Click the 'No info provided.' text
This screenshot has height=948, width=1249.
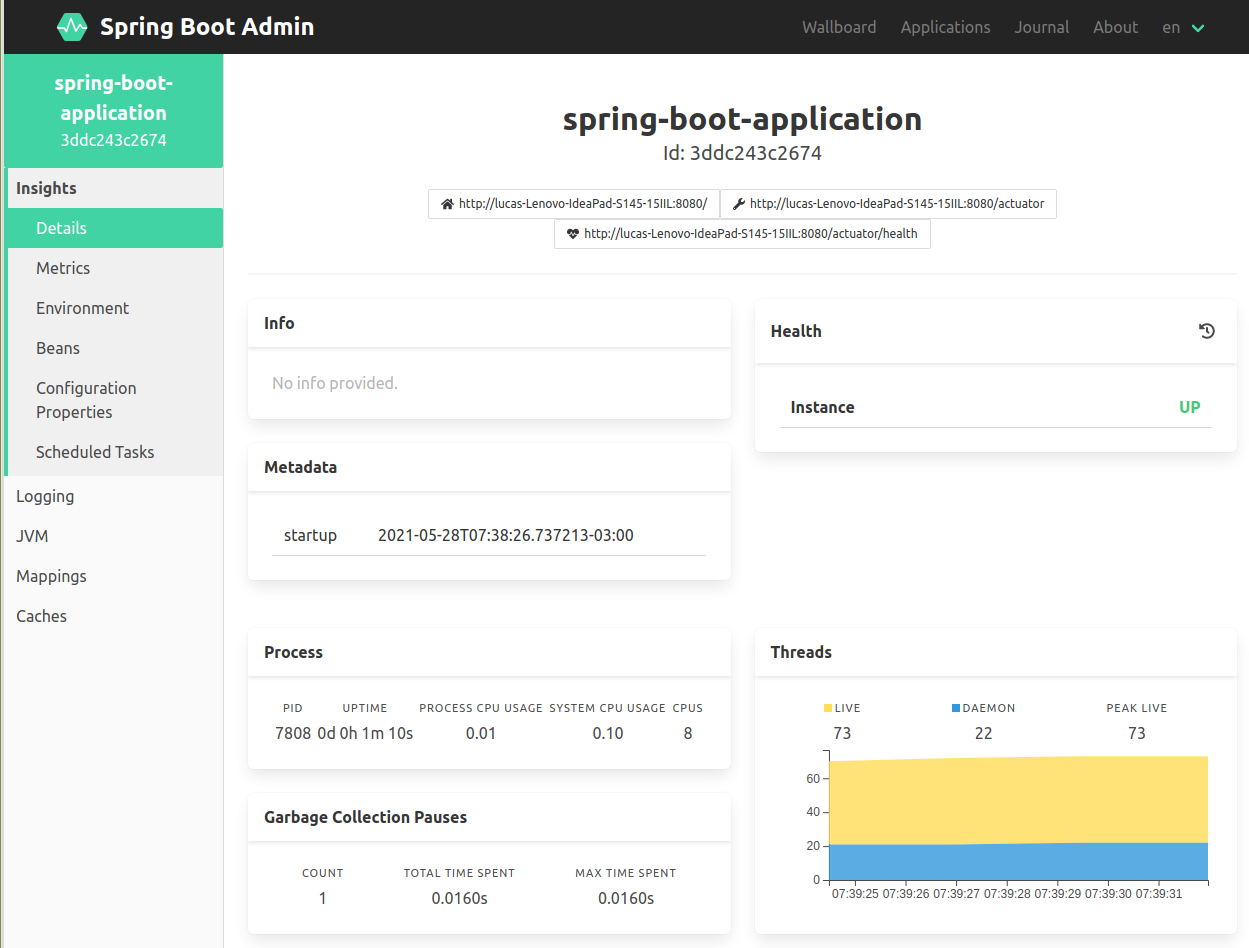[x=335, y=383]
